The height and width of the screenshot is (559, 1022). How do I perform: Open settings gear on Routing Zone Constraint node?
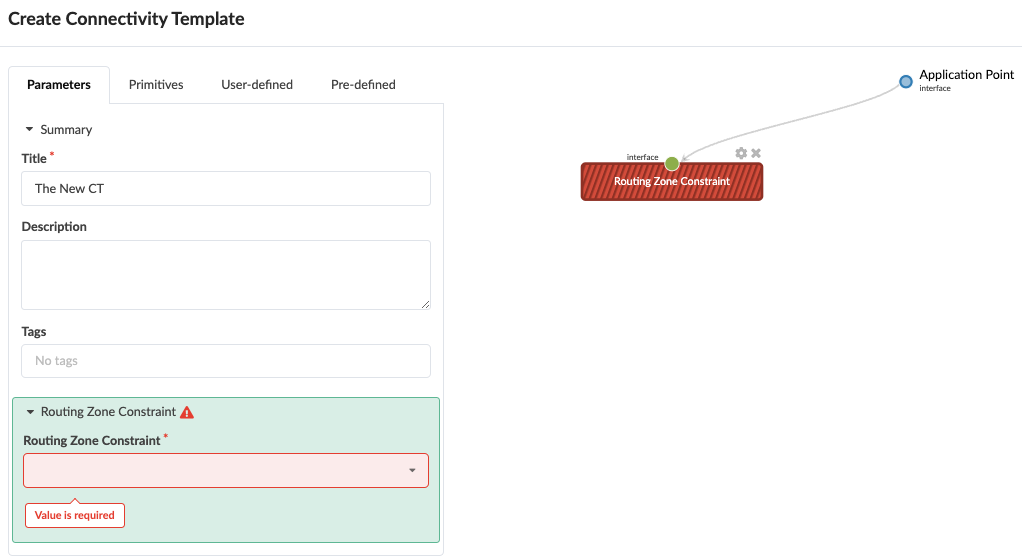(x=741, y=153)
